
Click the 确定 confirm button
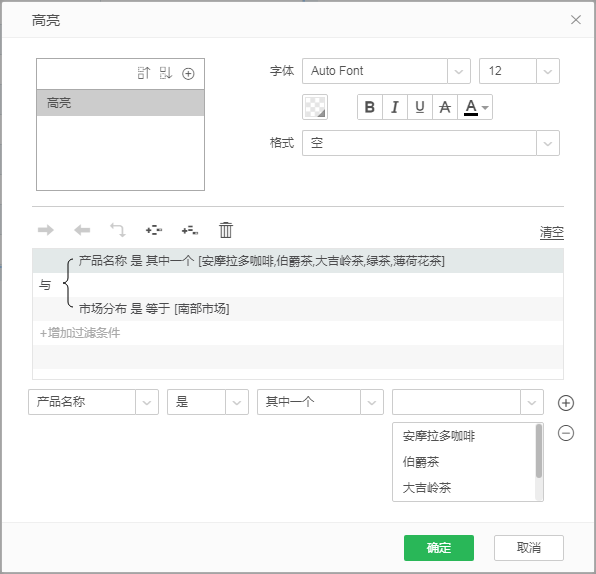(x=439, y=548)
